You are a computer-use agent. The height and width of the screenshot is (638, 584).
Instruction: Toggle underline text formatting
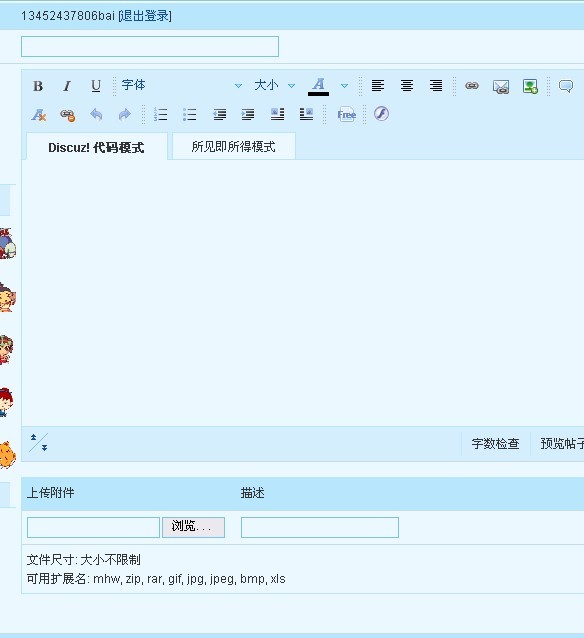pos(96,86)
